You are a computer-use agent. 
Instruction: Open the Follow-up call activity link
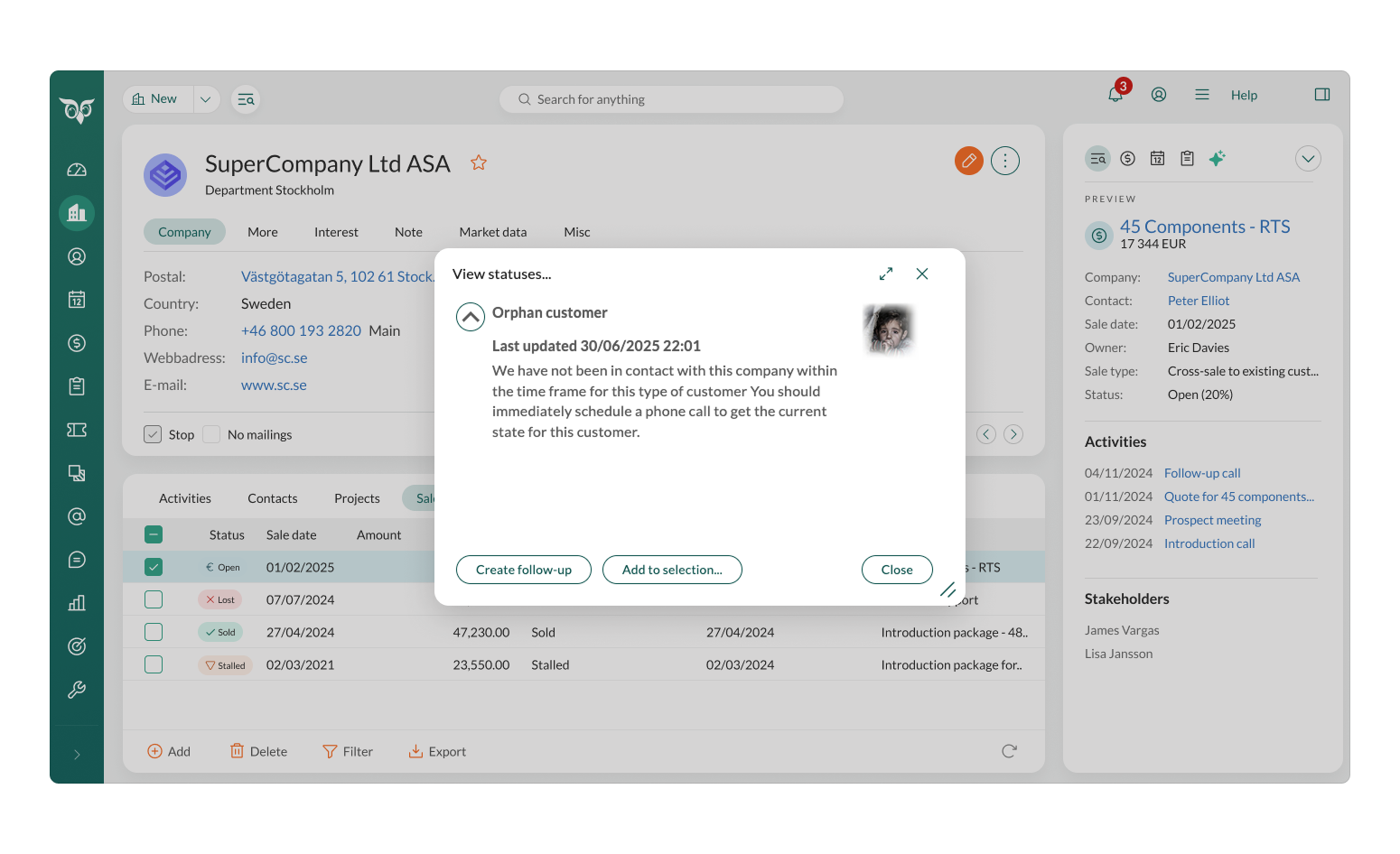tap(1201, 473)
